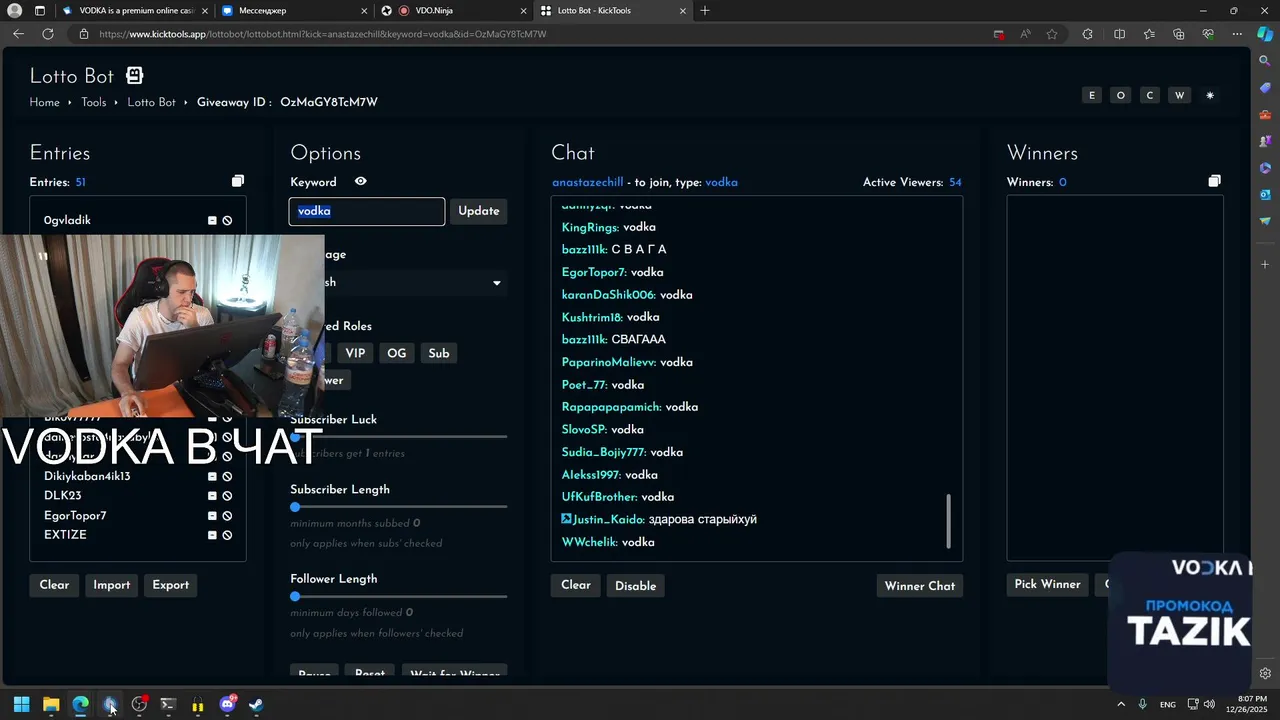Open a new browser tab

coord(705,11)
